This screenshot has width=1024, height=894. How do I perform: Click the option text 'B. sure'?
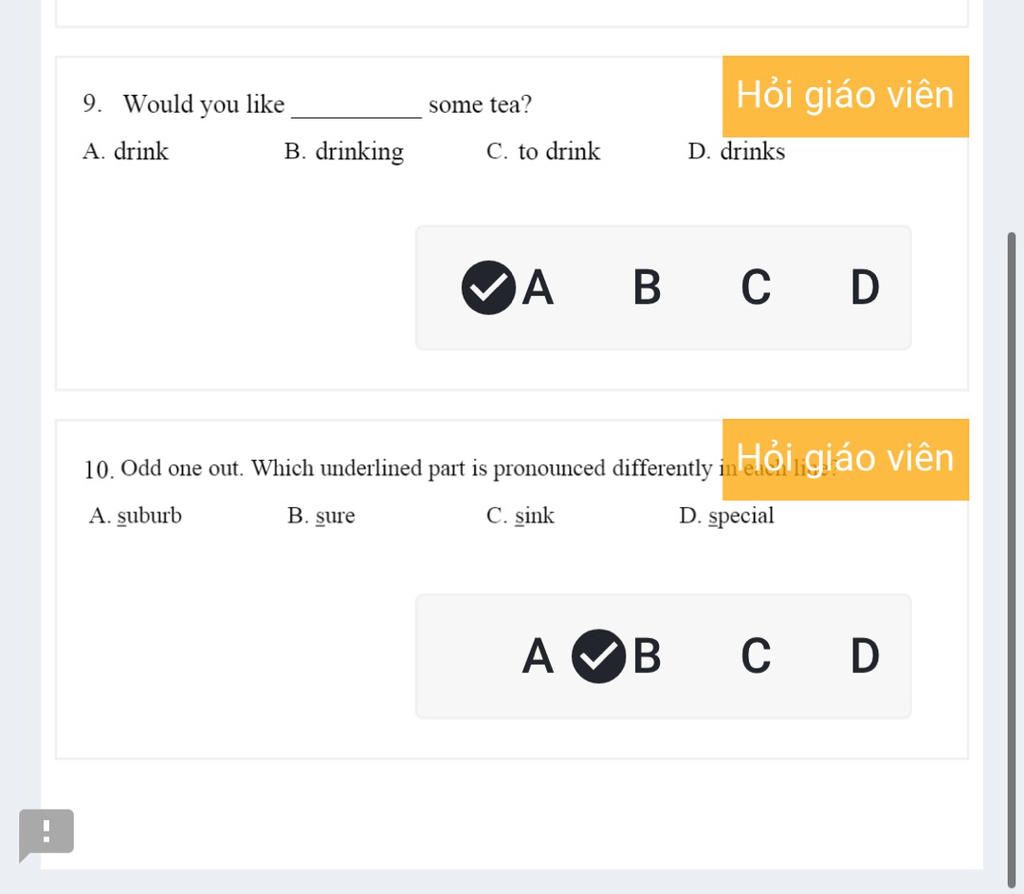(321, 516)
